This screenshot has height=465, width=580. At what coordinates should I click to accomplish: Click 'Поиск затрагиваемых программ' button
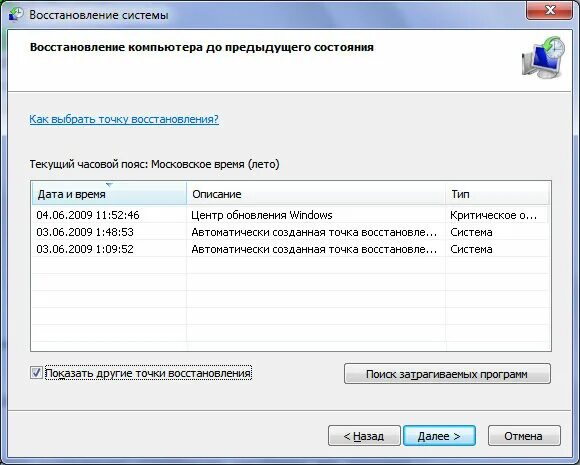click(x=447, y=374)
